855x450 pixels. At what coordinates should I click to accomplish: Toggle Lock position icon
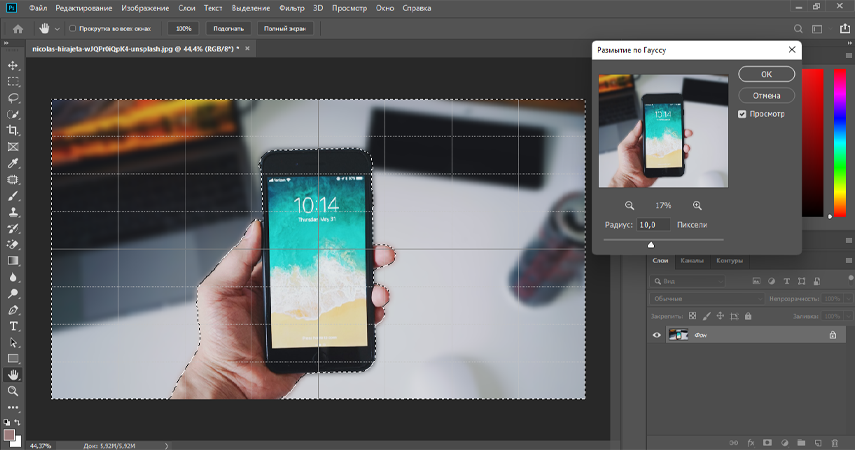coord(720,316)
